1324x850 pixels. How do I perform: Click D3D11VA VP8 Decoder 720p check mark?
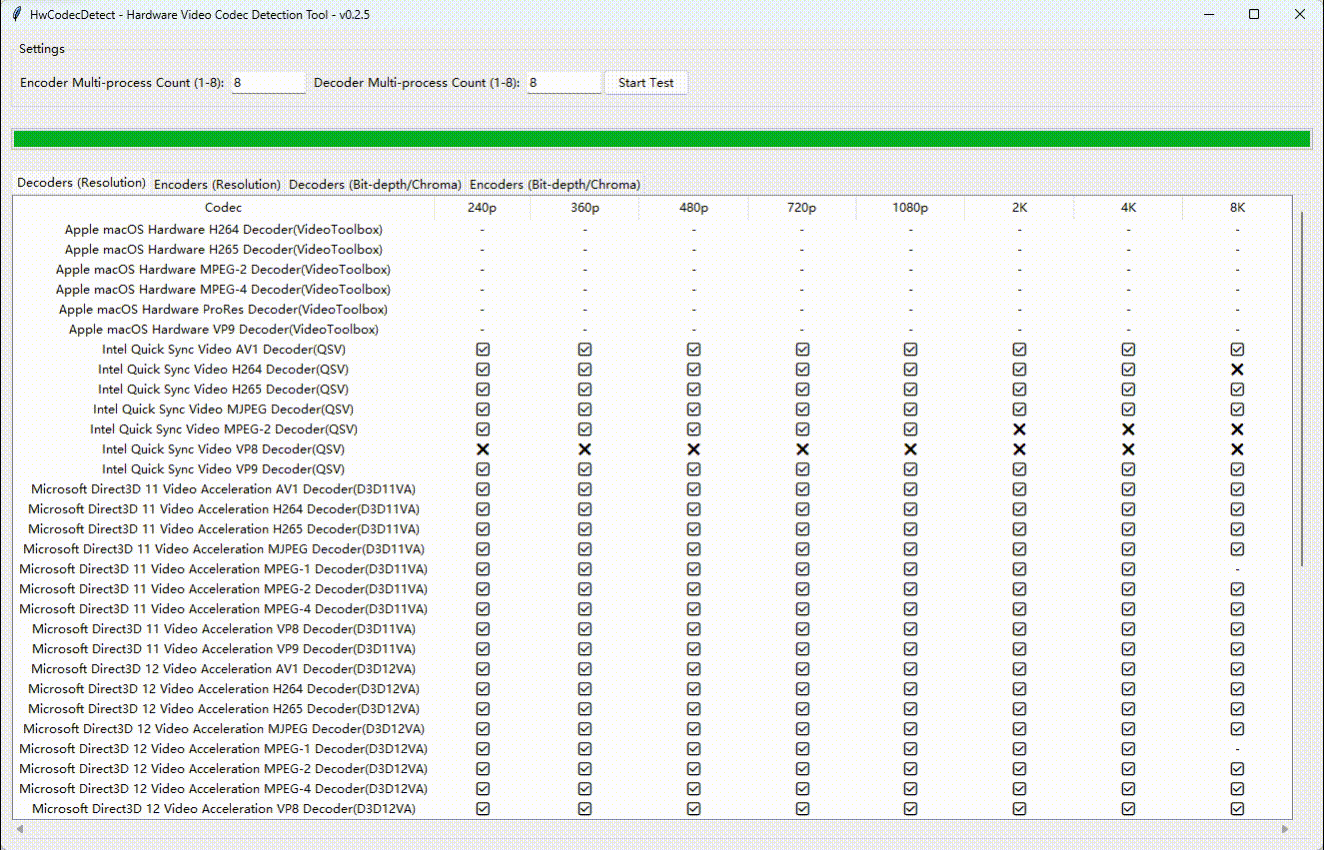[x=802, y=629]
